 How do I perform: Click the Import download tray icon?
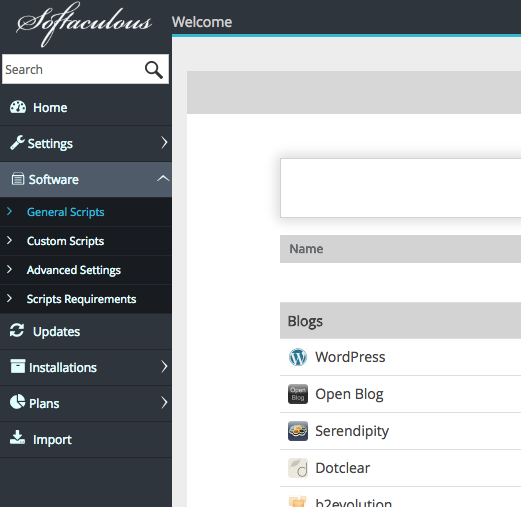tap(17, 437)
